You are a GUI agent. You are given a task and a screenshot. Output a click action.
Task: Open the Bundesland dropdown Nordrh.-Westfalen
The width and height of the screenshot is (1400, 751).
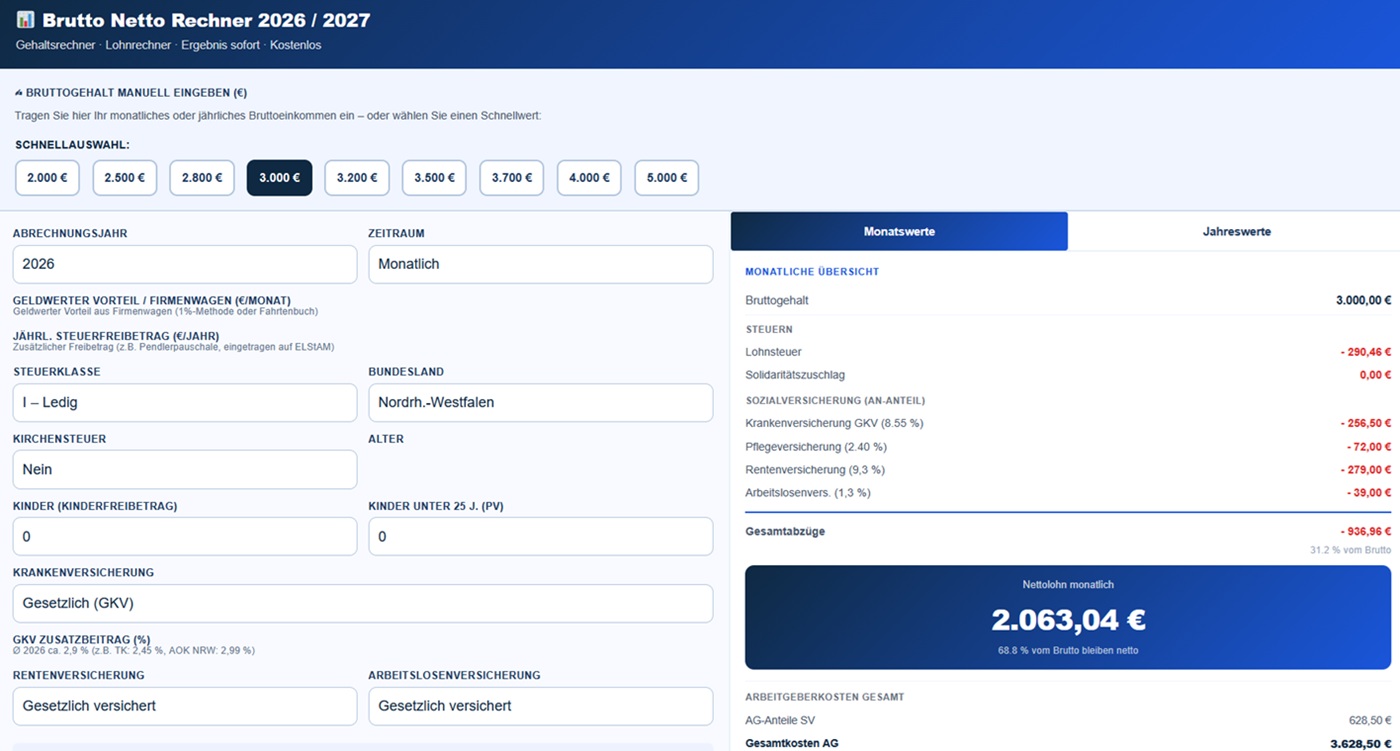[x=541, y=403]
